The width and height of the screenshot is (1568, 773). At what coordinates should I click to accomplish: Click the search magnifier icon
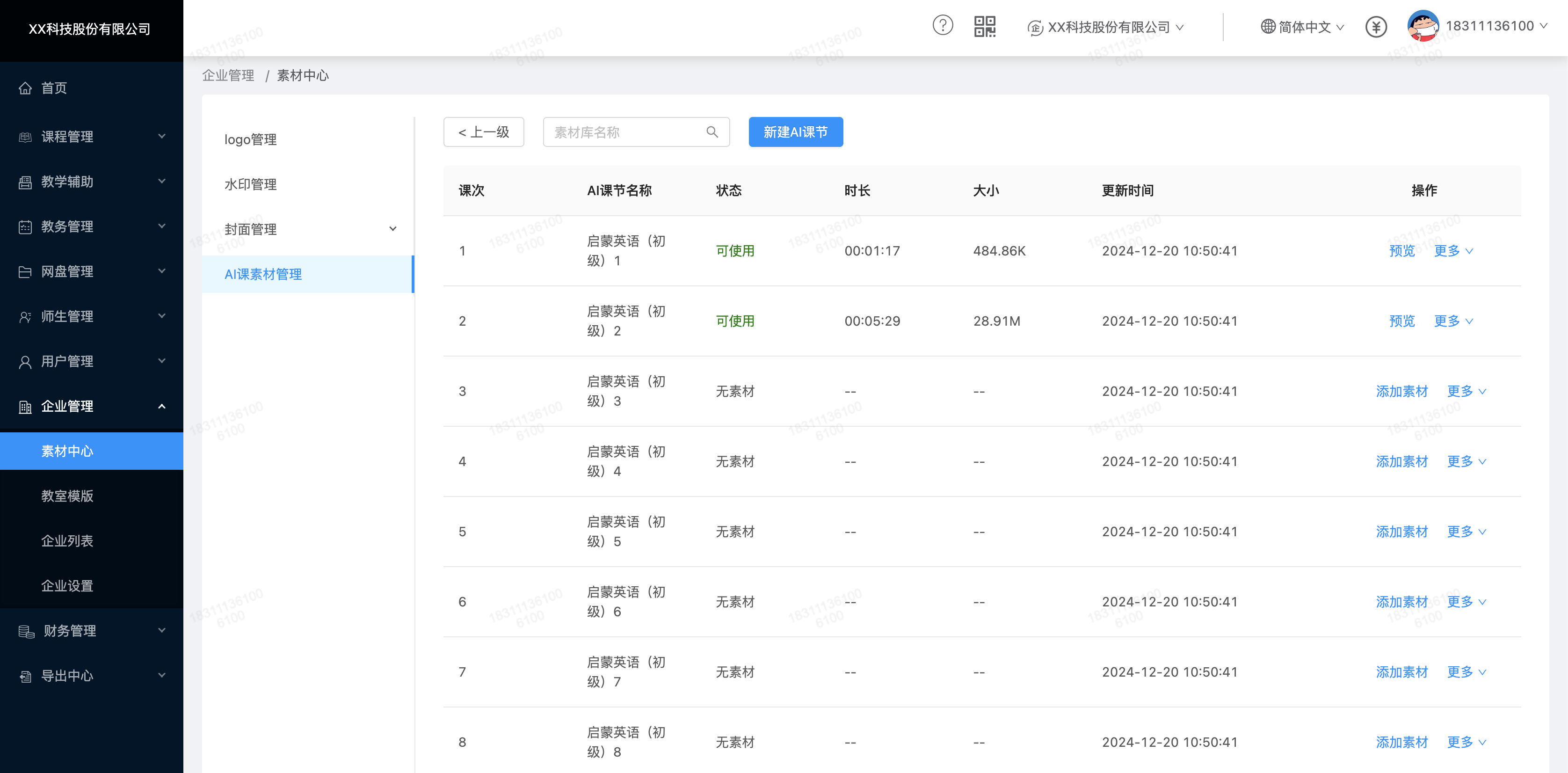[711, 132]
